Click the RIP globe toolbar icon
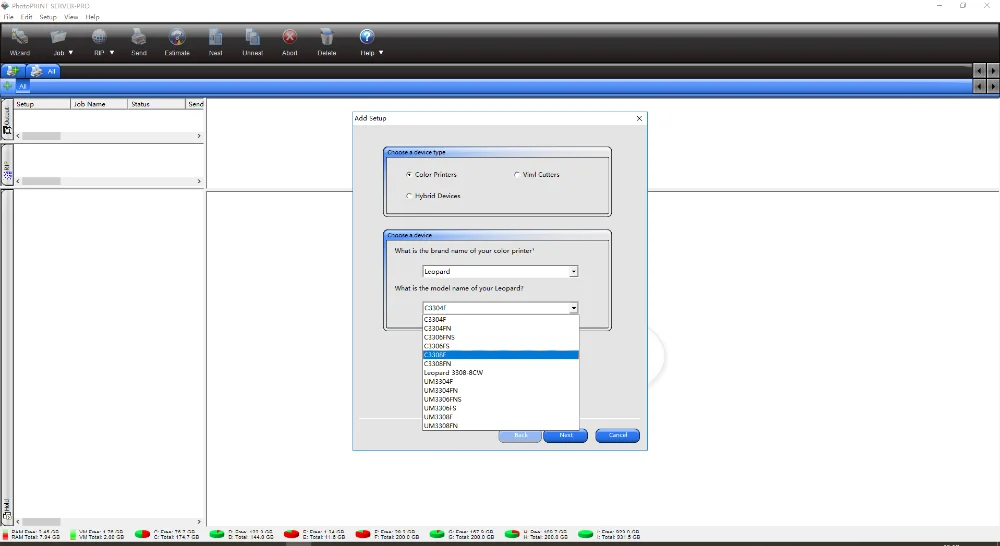This screenshot has width=1000, height=546. click(x=99, y=37)
